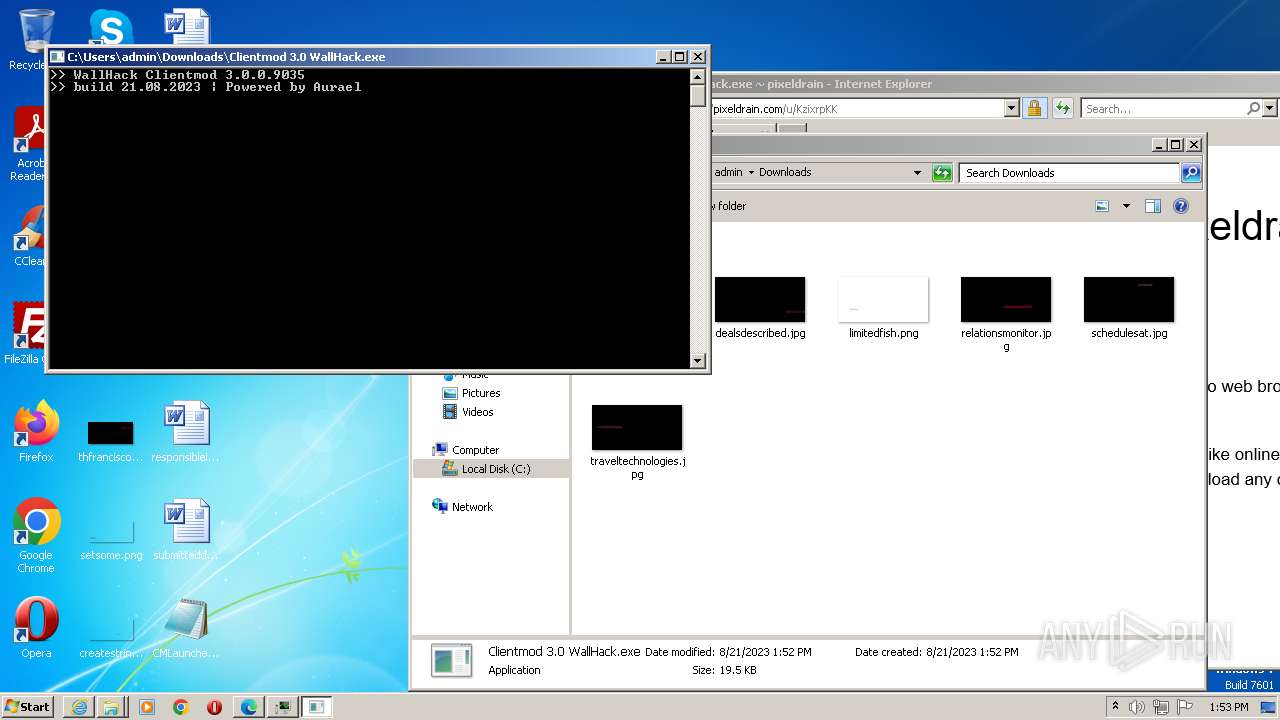Select the setsome.png desktop file

pos(111,540)
